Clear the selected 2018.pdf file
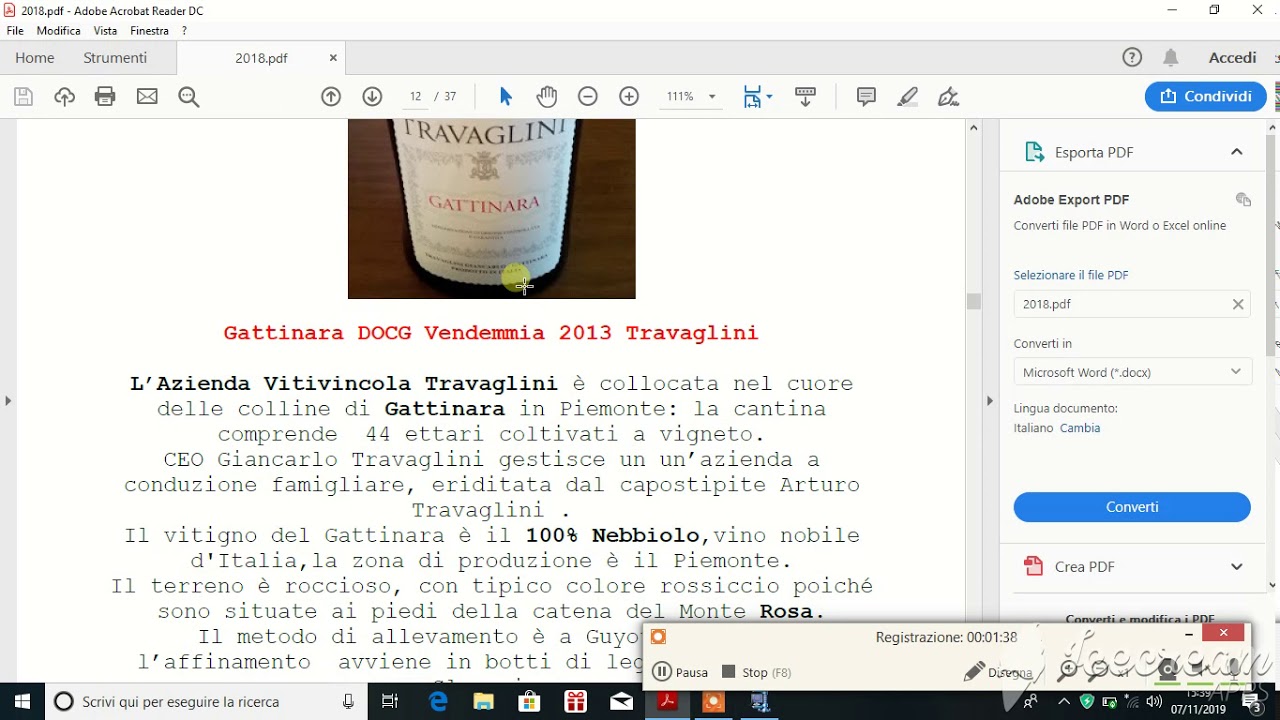The image size is (1280, 720). pyautogui.click(x=1237, y=304)
